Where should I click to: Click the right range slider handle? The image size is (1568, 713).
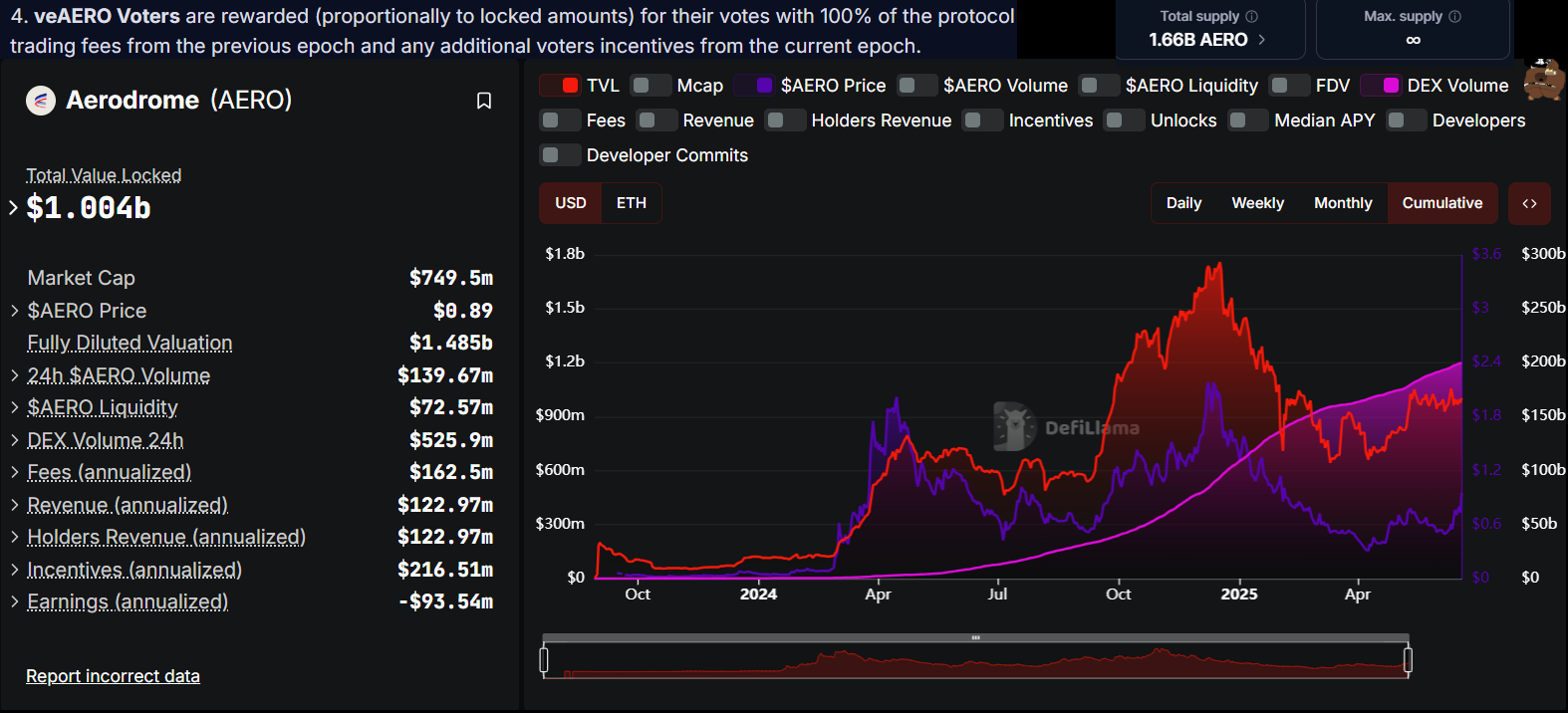coord(1408,660)
